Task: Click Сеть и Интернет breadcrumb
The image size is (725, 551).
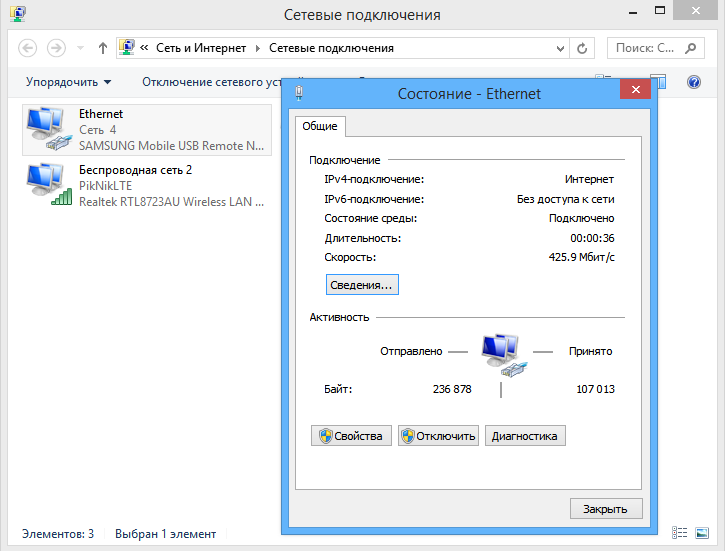Action: tap(201, 48)
